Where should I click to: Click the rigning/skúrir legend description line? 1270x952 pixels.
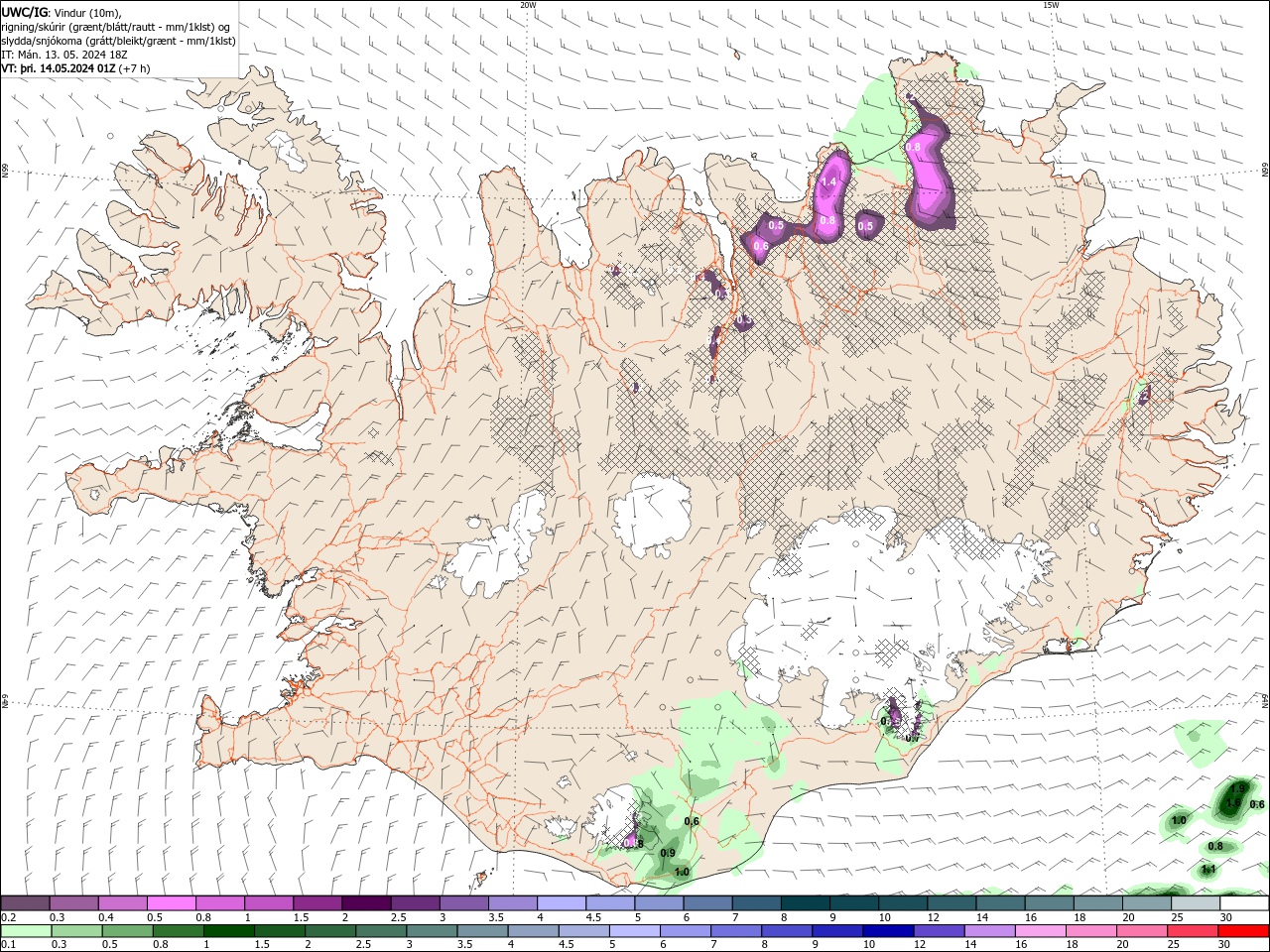116,27
